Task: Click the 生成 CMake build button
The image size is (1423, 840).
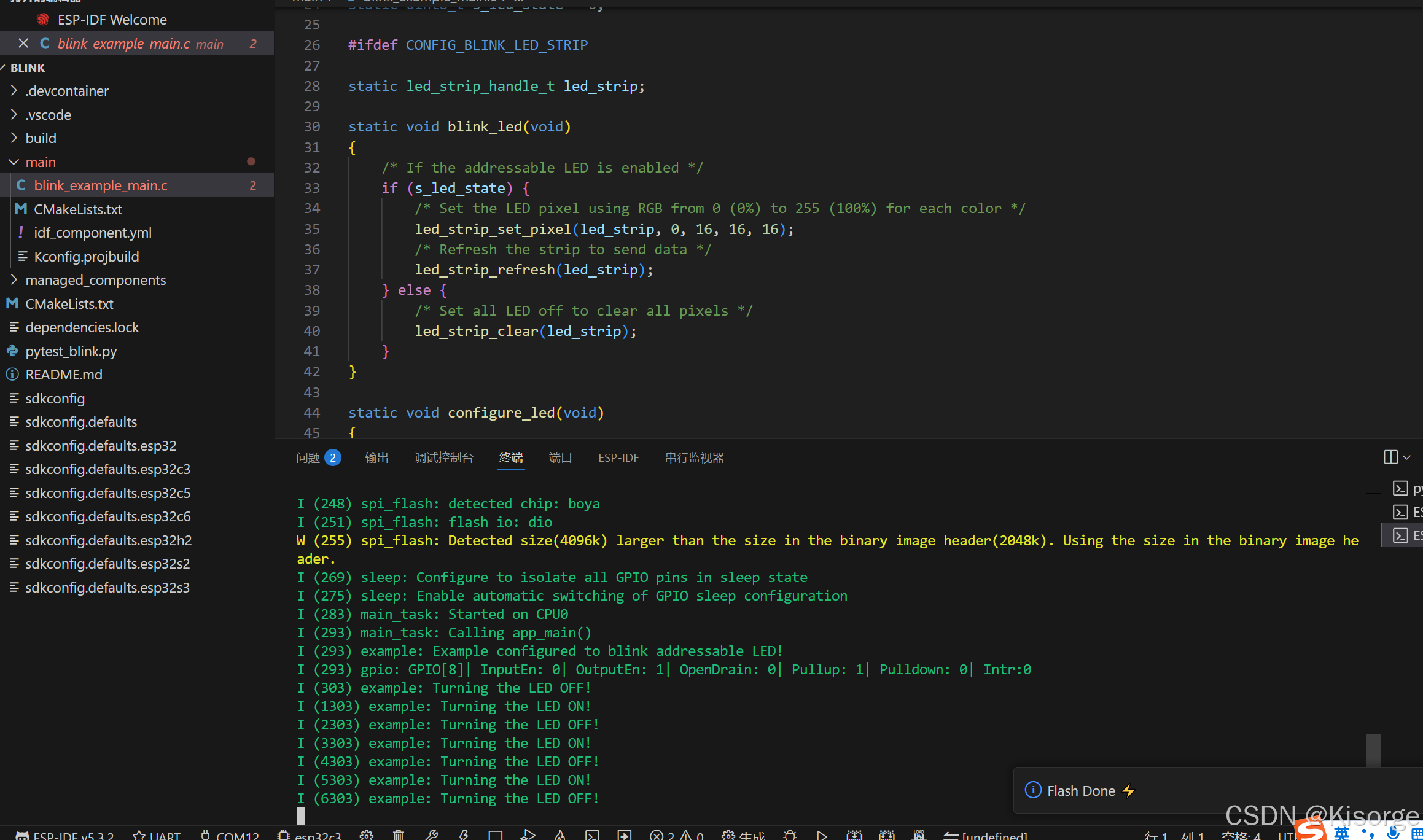Action: pos(743,835)
